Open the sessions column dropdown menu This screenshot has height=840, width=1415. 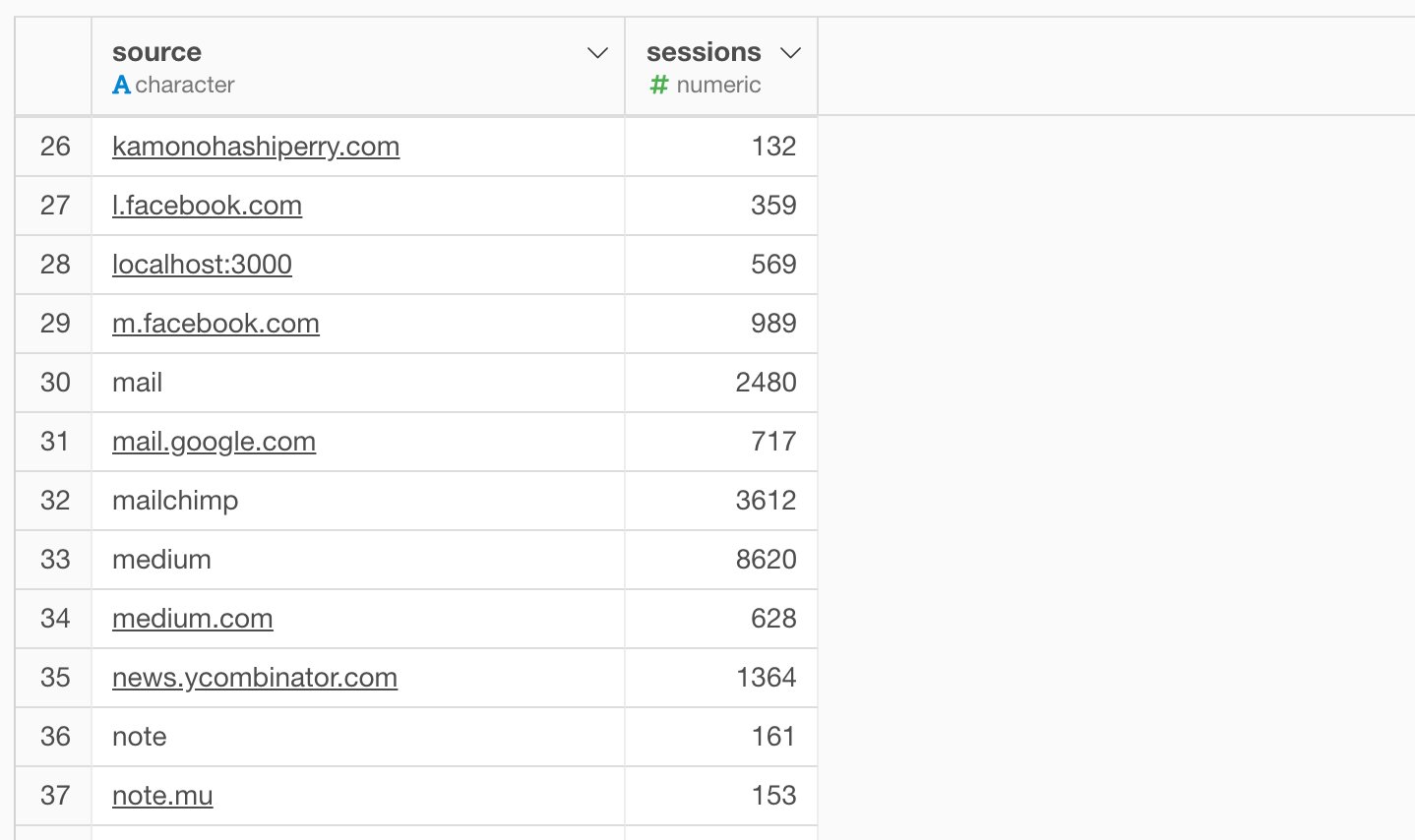790,53
